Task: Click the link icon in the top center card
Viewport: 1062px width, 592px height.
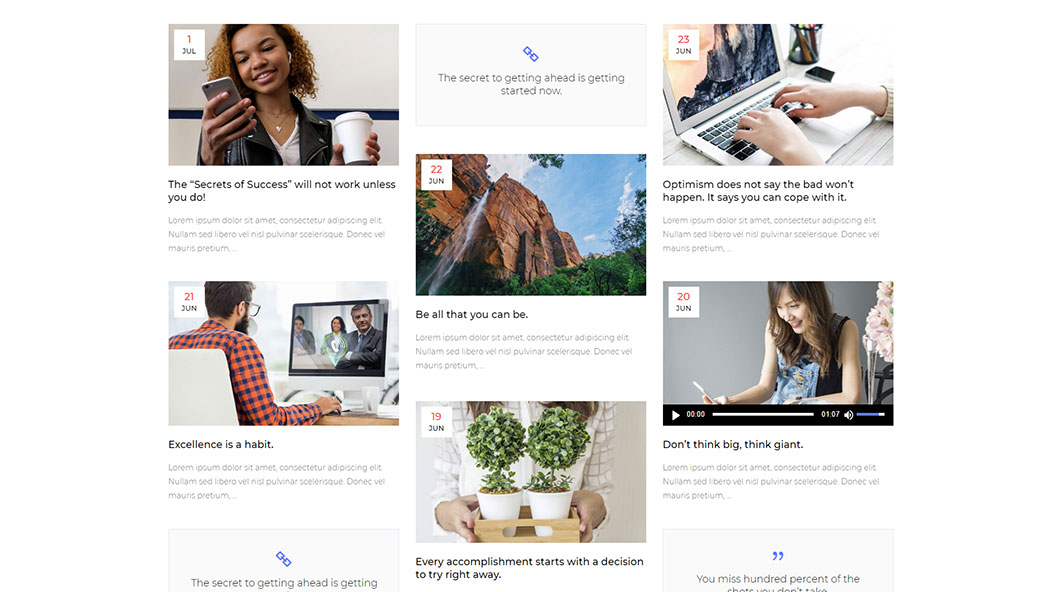Action: coord(531,54)
